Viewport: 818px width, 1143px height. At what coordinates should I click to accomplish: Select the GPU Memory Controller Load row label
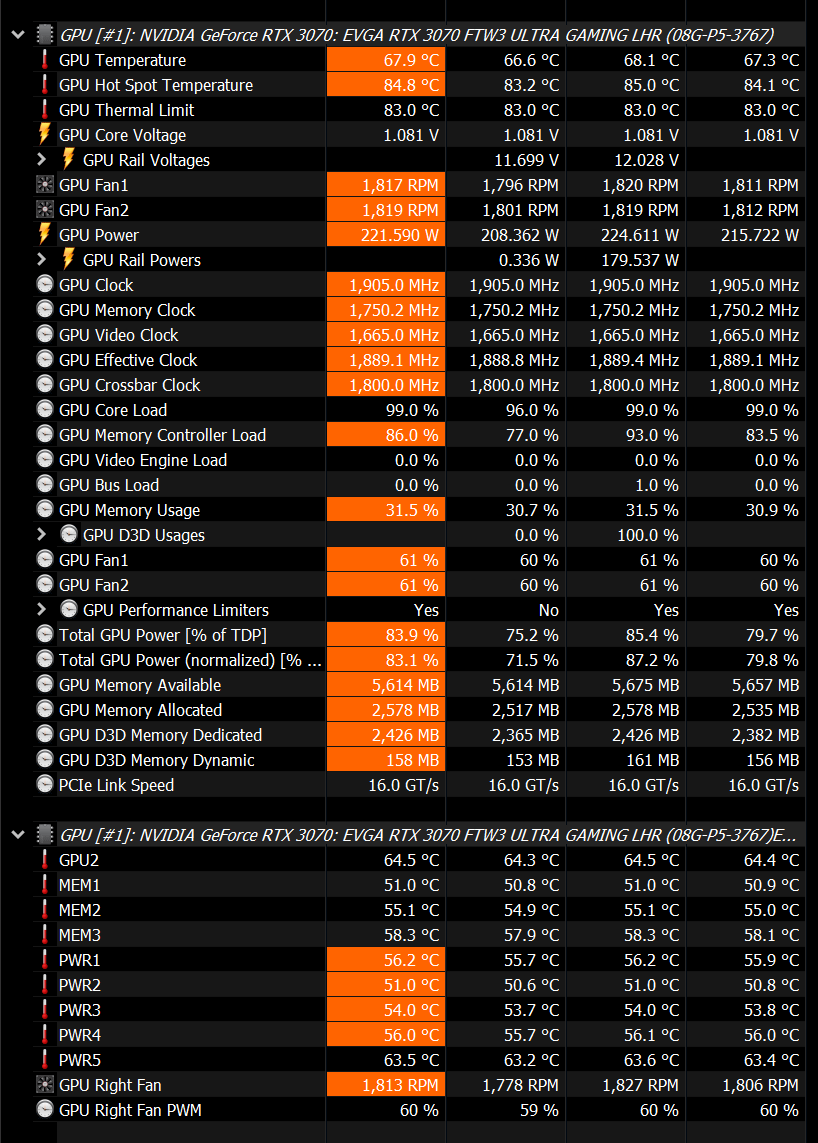(x=162, y=435)
